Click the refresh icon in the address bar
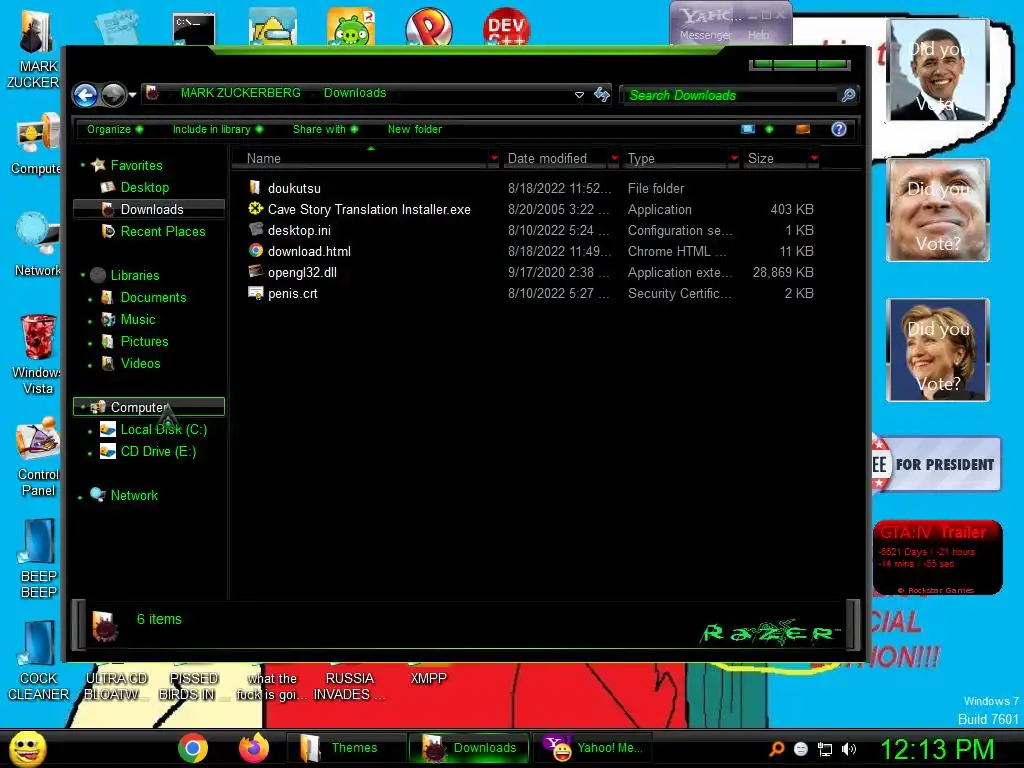Screen dimensions: 1024x768 (601, 95)
